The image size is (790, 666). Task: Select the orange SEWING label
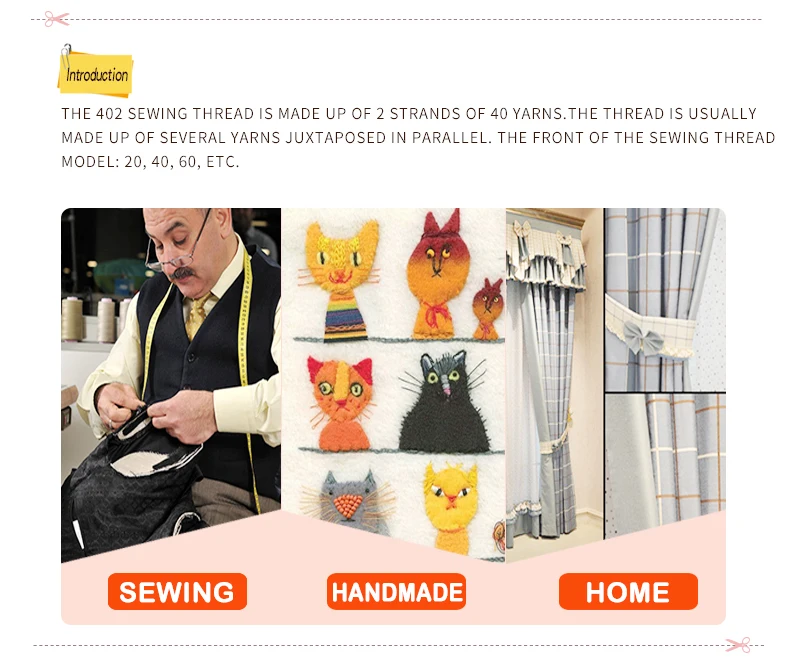177,591
